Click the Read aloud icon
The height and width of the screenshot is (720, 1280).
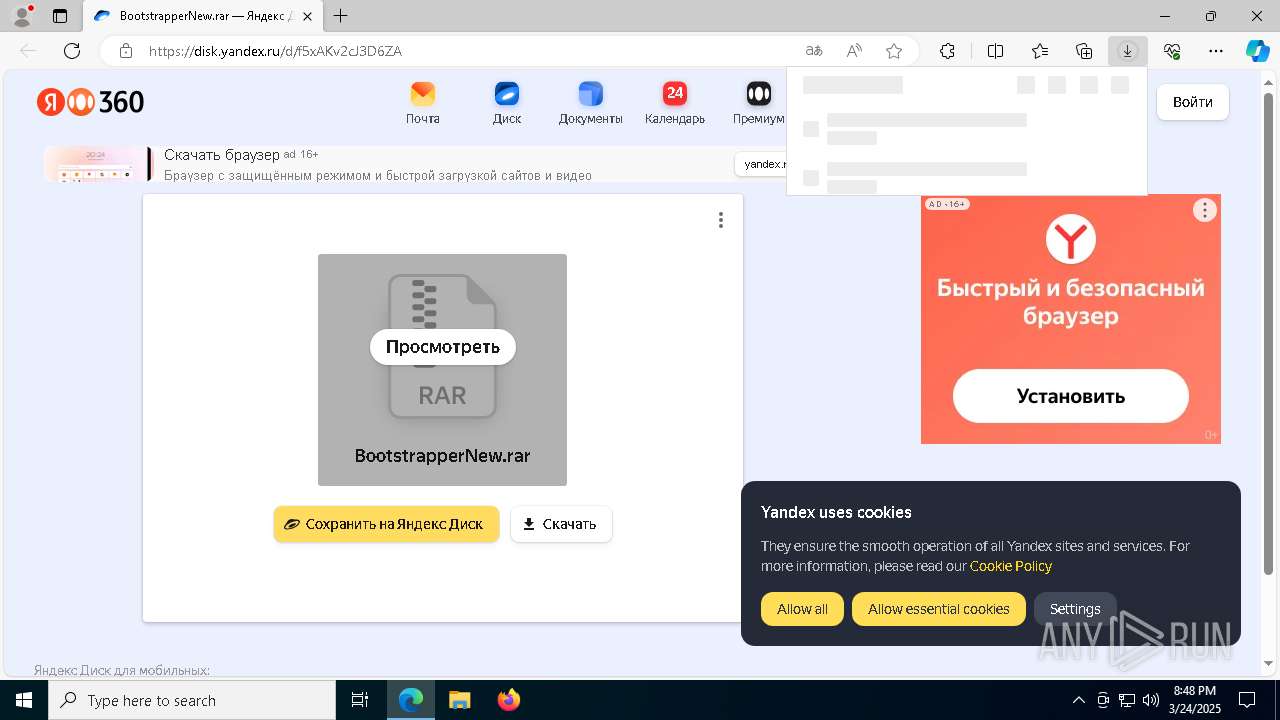click(x=854, y=51)
